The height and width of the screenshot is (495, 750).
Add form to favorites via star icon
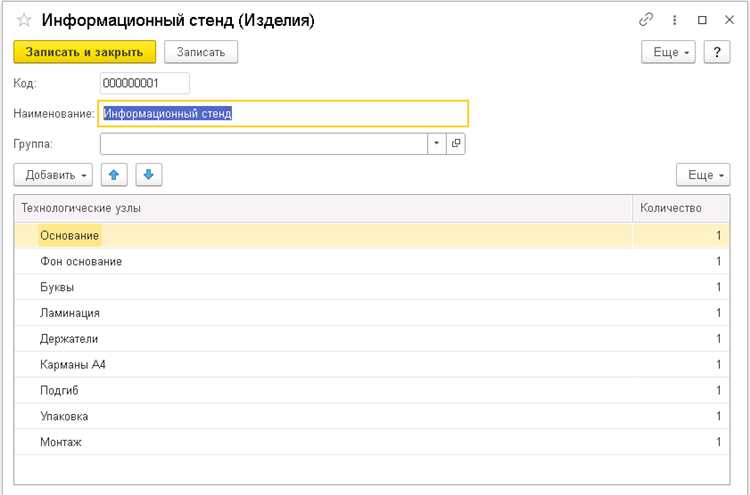coord(24,21)
